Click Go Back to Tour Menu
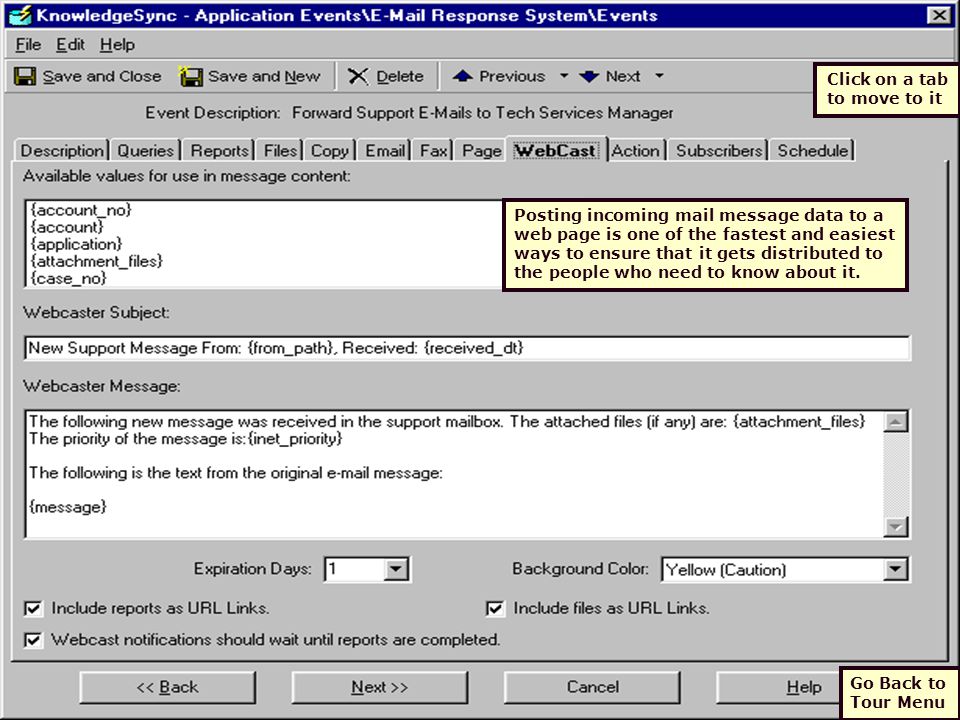The height and width of the screenshot is (720, 960). click(898, 692)
